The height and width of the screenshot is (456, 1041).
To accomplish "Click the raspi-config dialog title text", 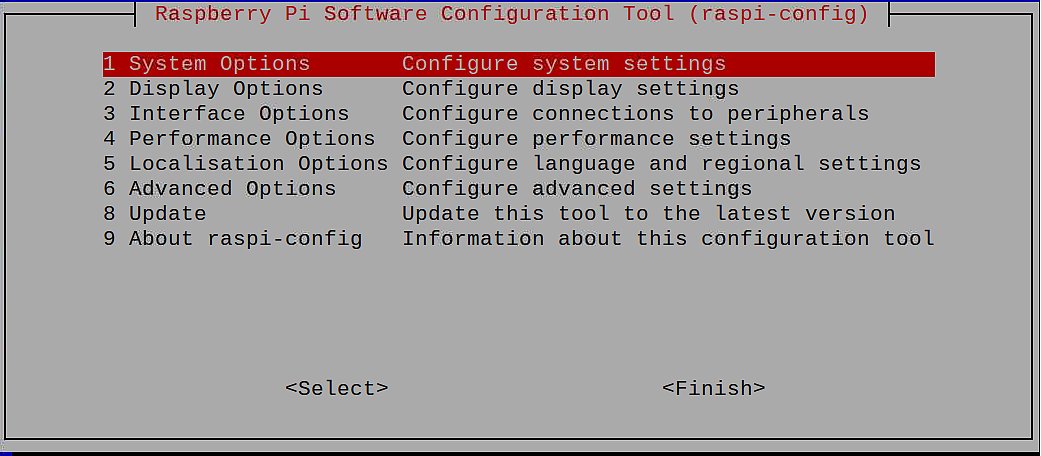I will (512, 13).
